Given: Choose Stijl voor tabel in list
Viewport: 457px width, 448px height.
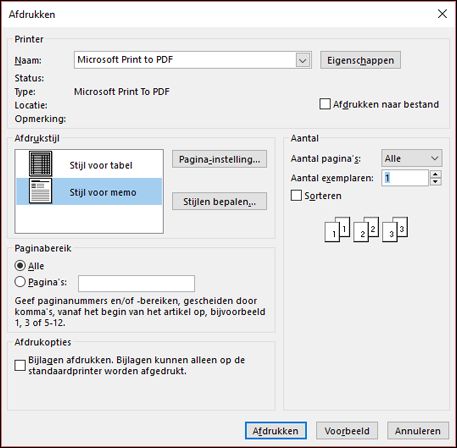Looking at the screenshot, I should pos(89,164).
